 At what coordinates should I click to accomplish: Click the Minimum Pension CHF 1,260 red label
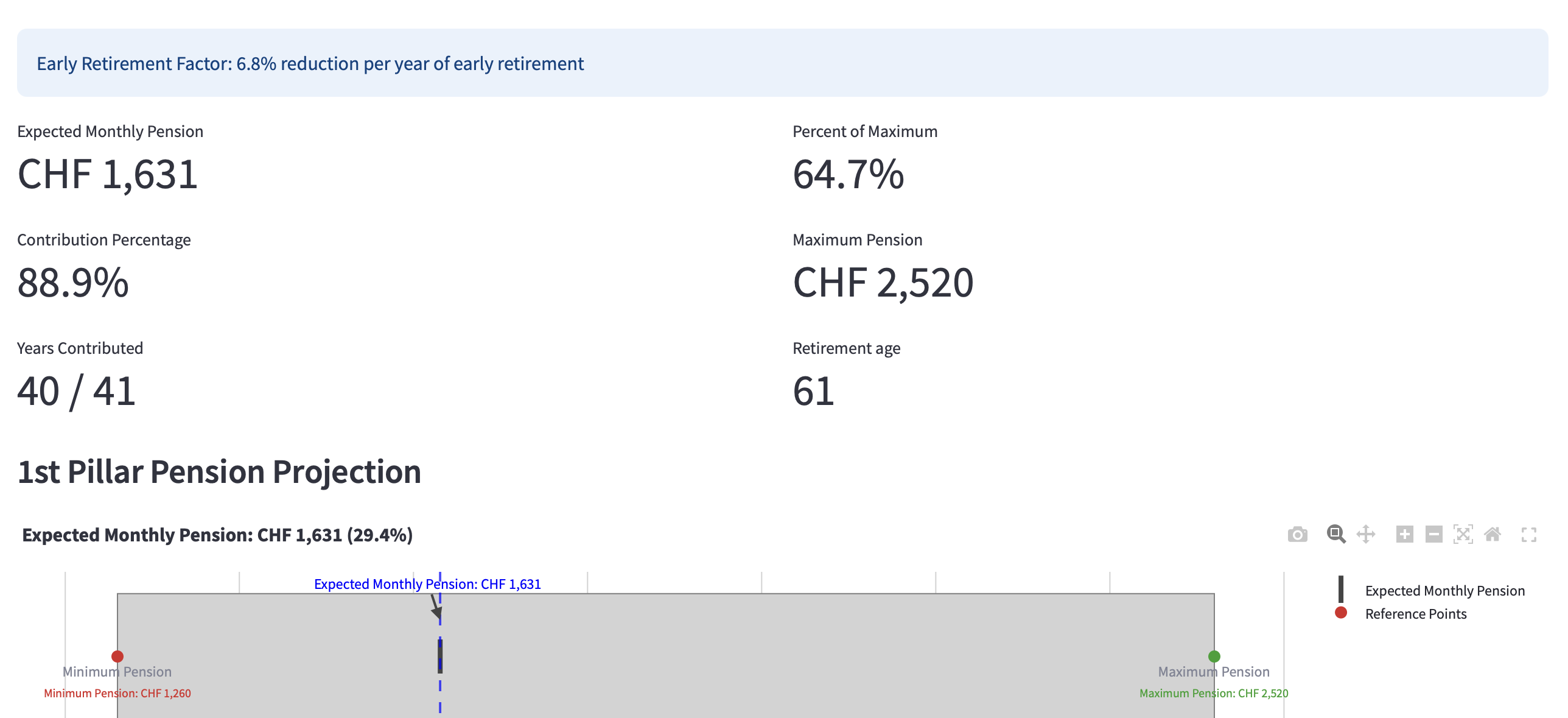(x=117, y=693)
